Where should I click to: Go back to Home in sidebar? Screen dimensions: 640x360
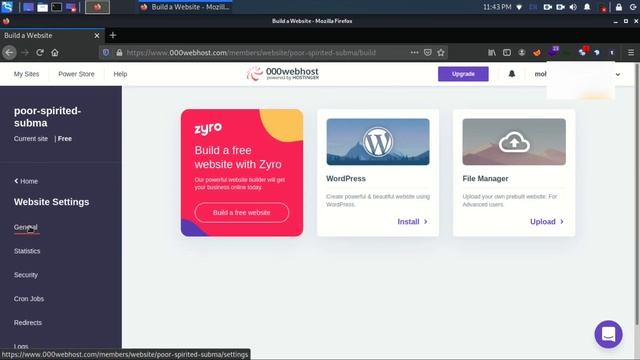(x=26, y=181)
